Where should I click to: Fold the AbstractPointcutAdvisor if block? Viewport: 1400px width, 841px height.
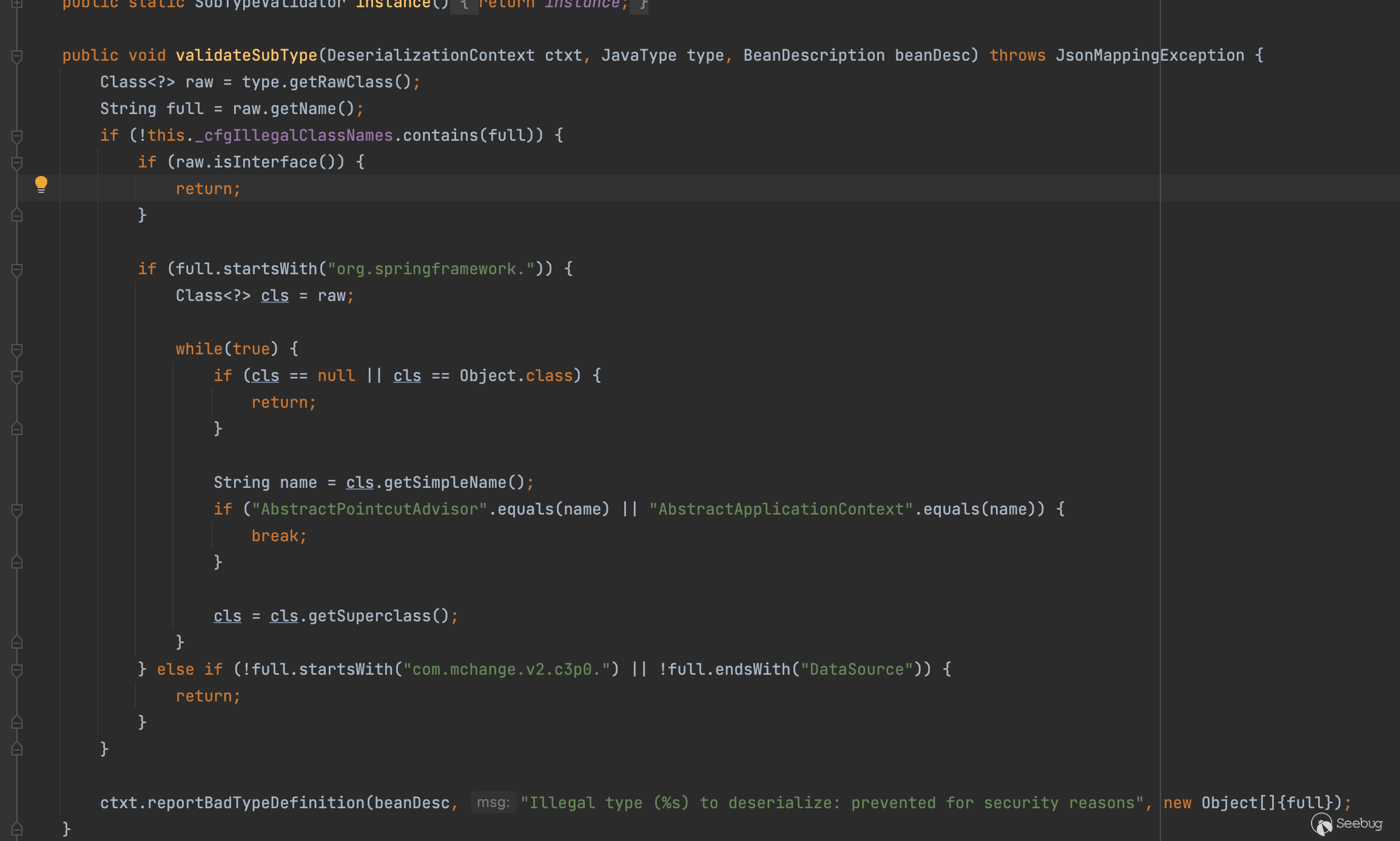pos(17,510)
